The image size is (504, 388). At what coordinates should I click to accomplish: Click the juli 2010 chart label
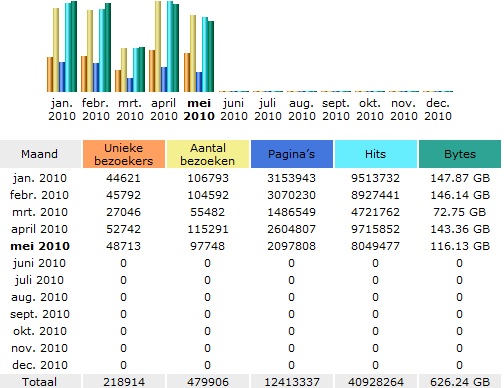pyautogui.click(x=268, y=109)
